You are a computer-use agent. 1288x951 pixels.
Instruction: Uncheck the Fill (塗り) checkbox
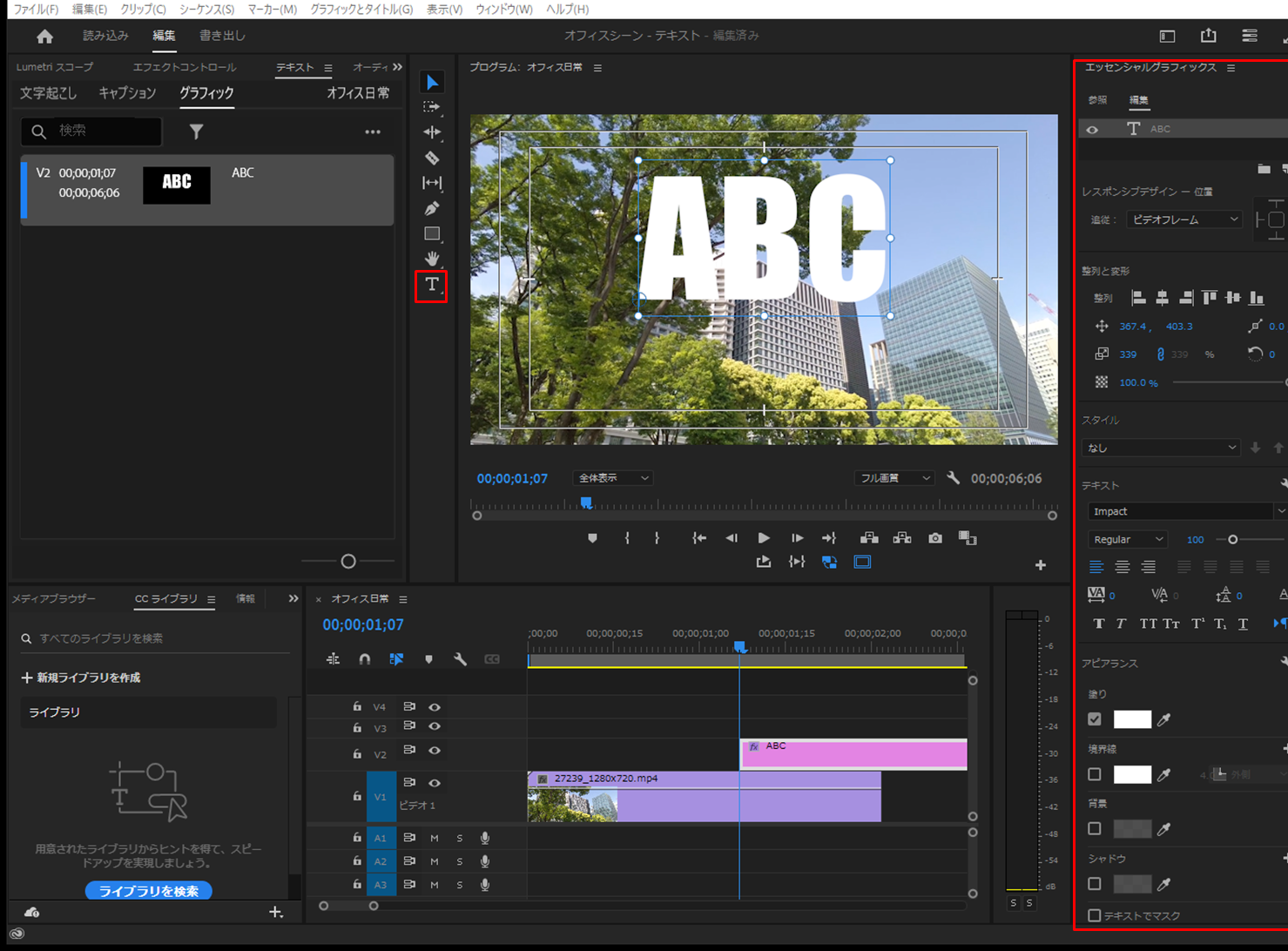[1095, 719]
